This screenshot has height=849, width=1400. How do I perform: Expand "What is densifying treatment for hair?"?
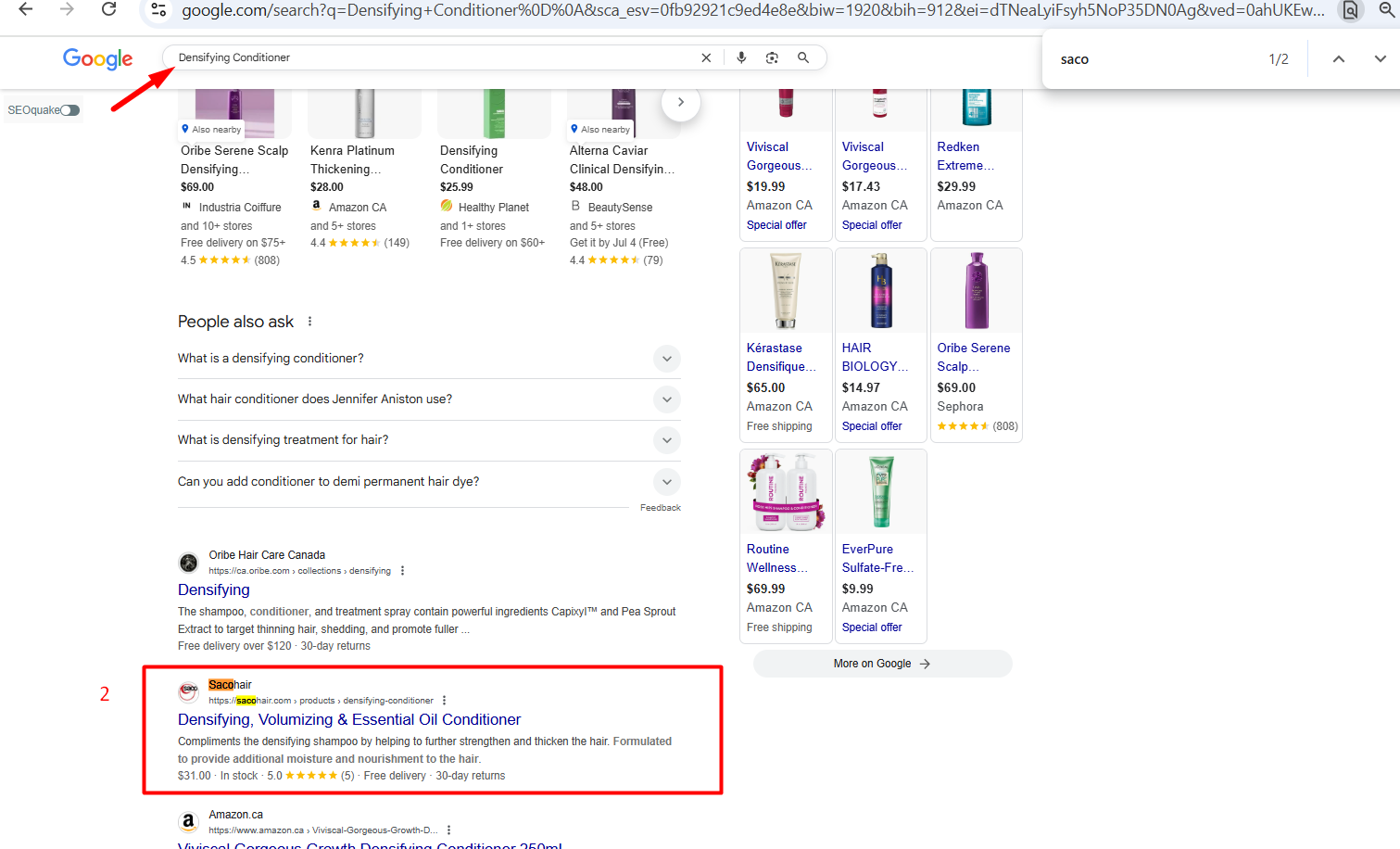click(x=666, y=440)
